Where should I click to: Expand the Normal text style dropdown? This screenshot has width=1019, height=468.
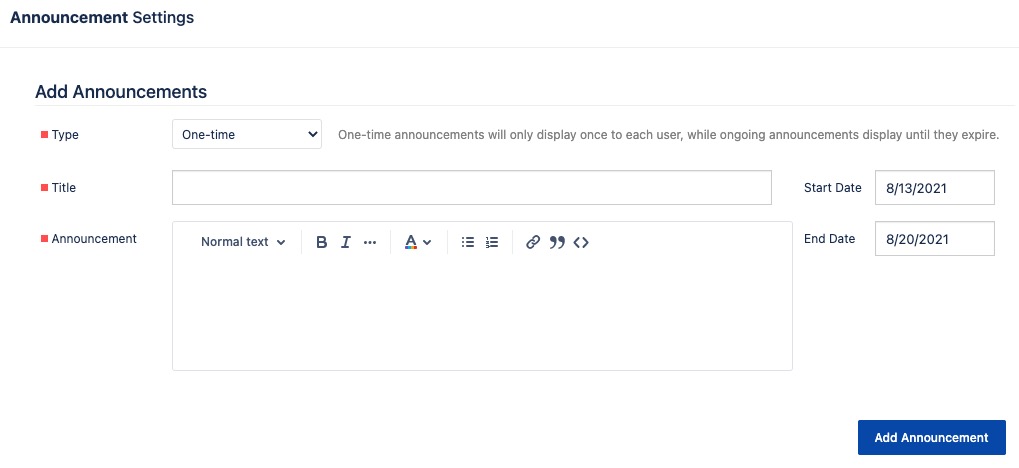pos(243,242)
